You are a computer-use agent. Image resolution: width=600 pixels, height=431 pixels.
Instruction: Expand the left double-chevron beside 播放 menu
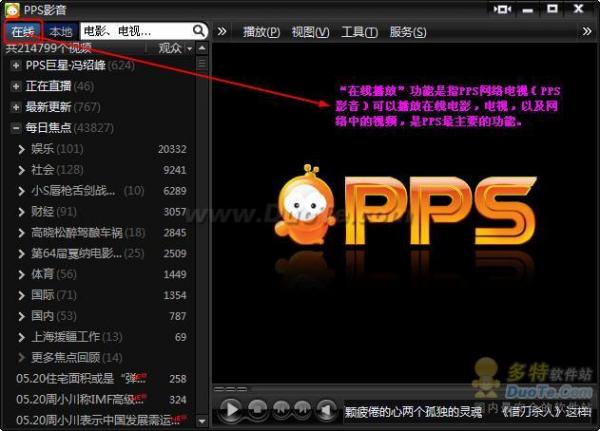coord(222,31)
